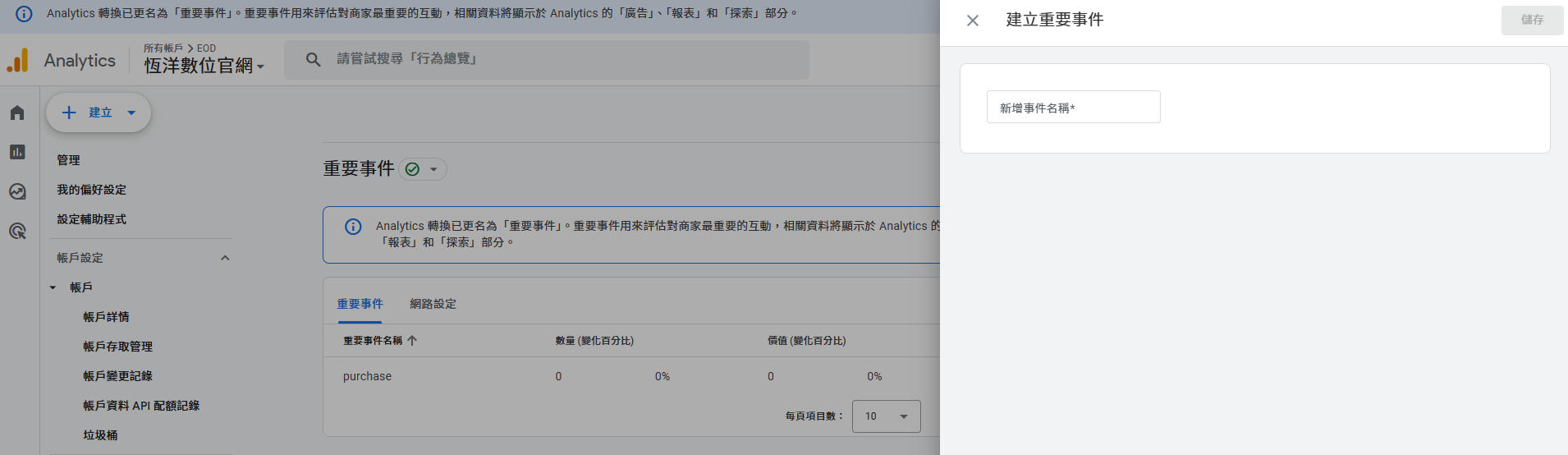This screenshot has width=1568, height=455.
Task: Open the Explore icon in sidebar
Action: click(17, 191)
